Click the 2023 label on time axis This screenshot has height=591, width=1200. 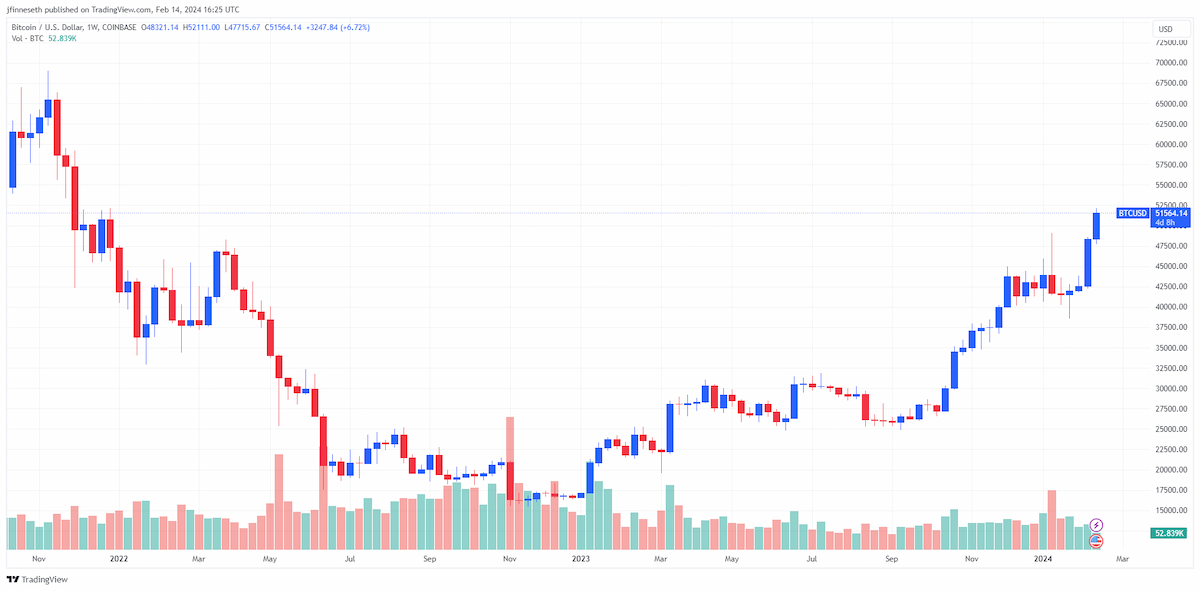click(x=580, y=560)
